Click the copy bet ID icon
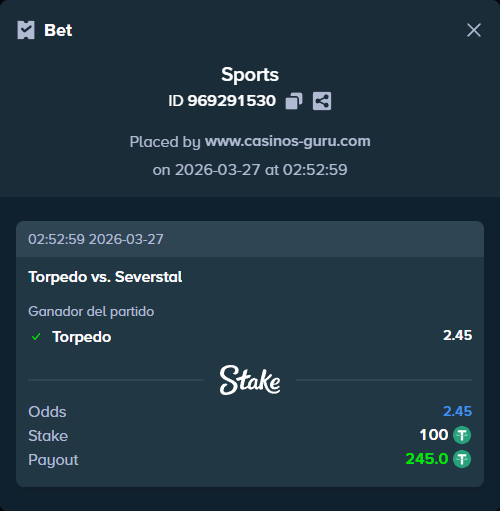 [x=294, y=101]
